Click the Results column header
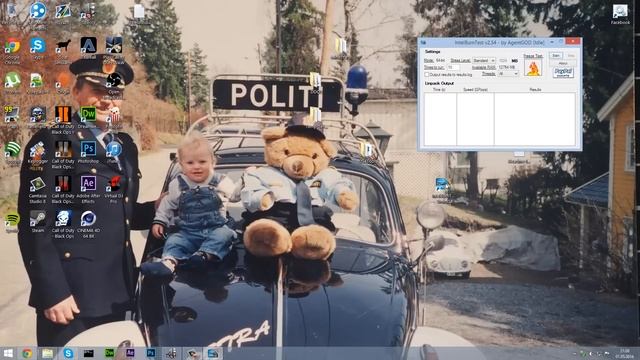The width and height of the screenshot is (640, 360). [535, 89]
